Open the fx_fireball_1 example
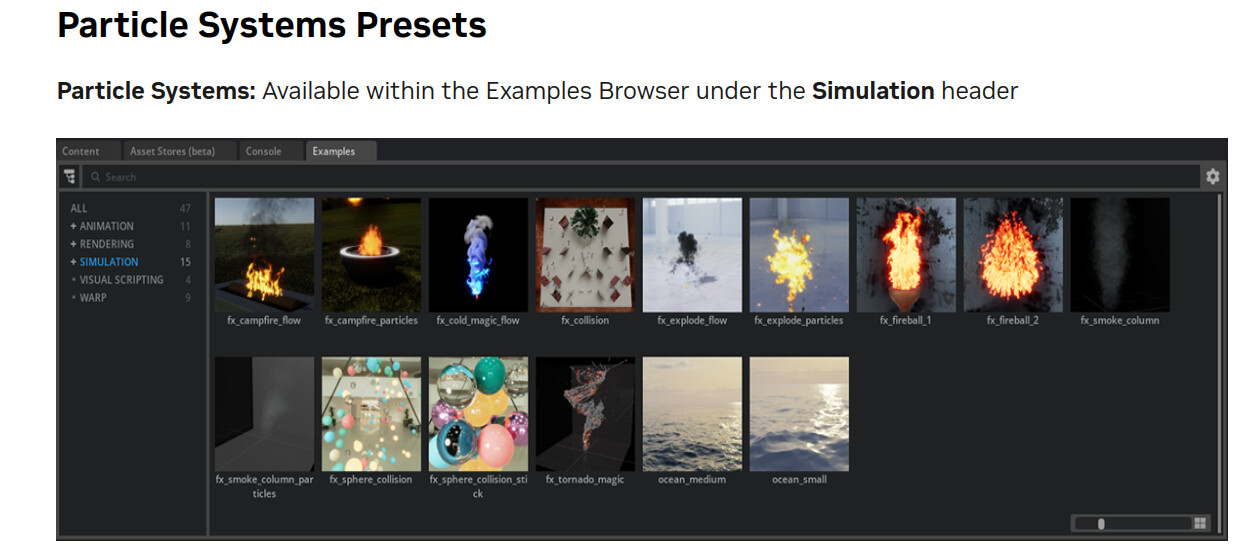This screenshot has width=1254, height=554. 906,255
